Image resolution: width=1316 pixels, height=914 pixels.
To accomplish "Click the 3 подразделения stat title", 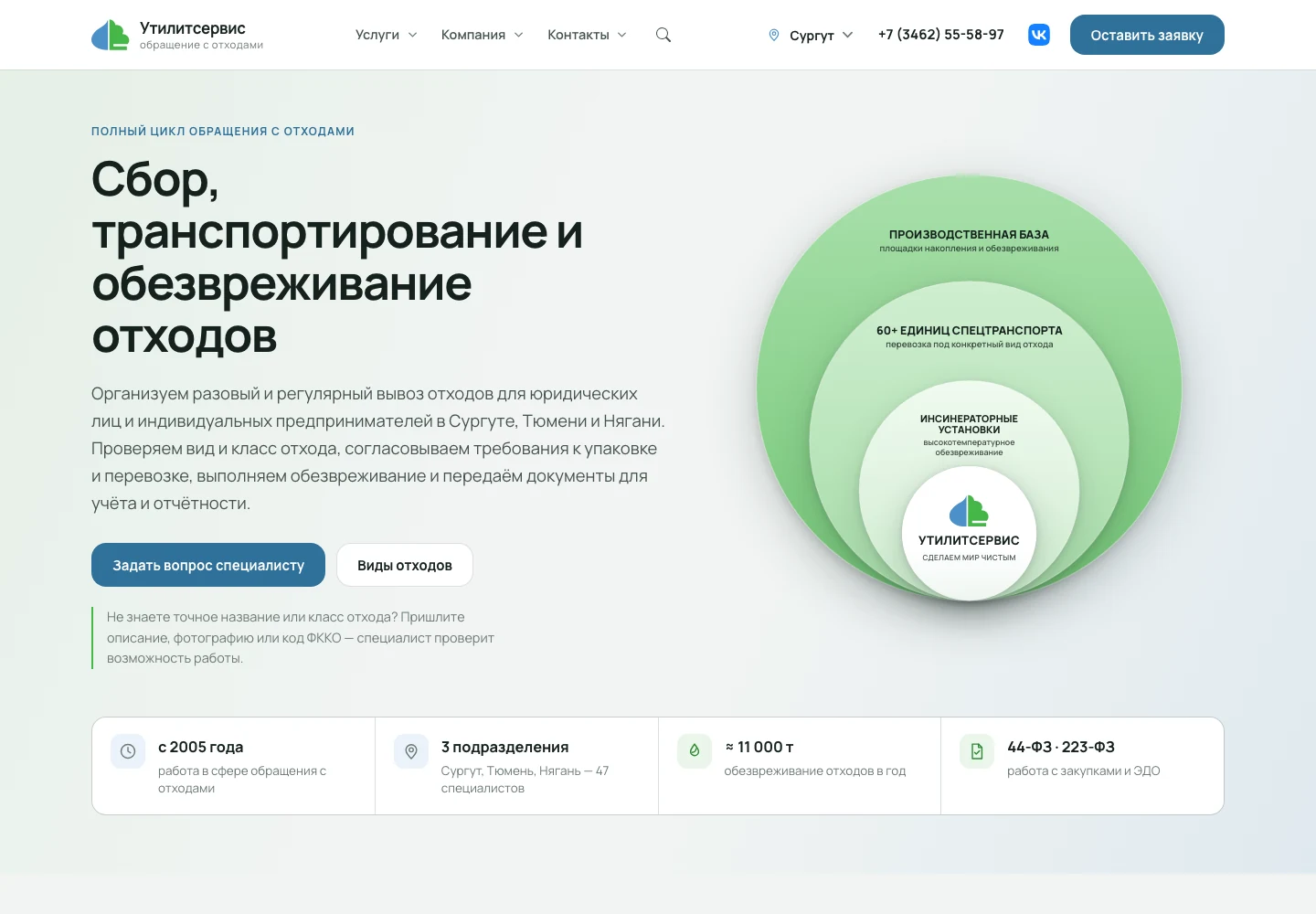I will tap(504, 747).
